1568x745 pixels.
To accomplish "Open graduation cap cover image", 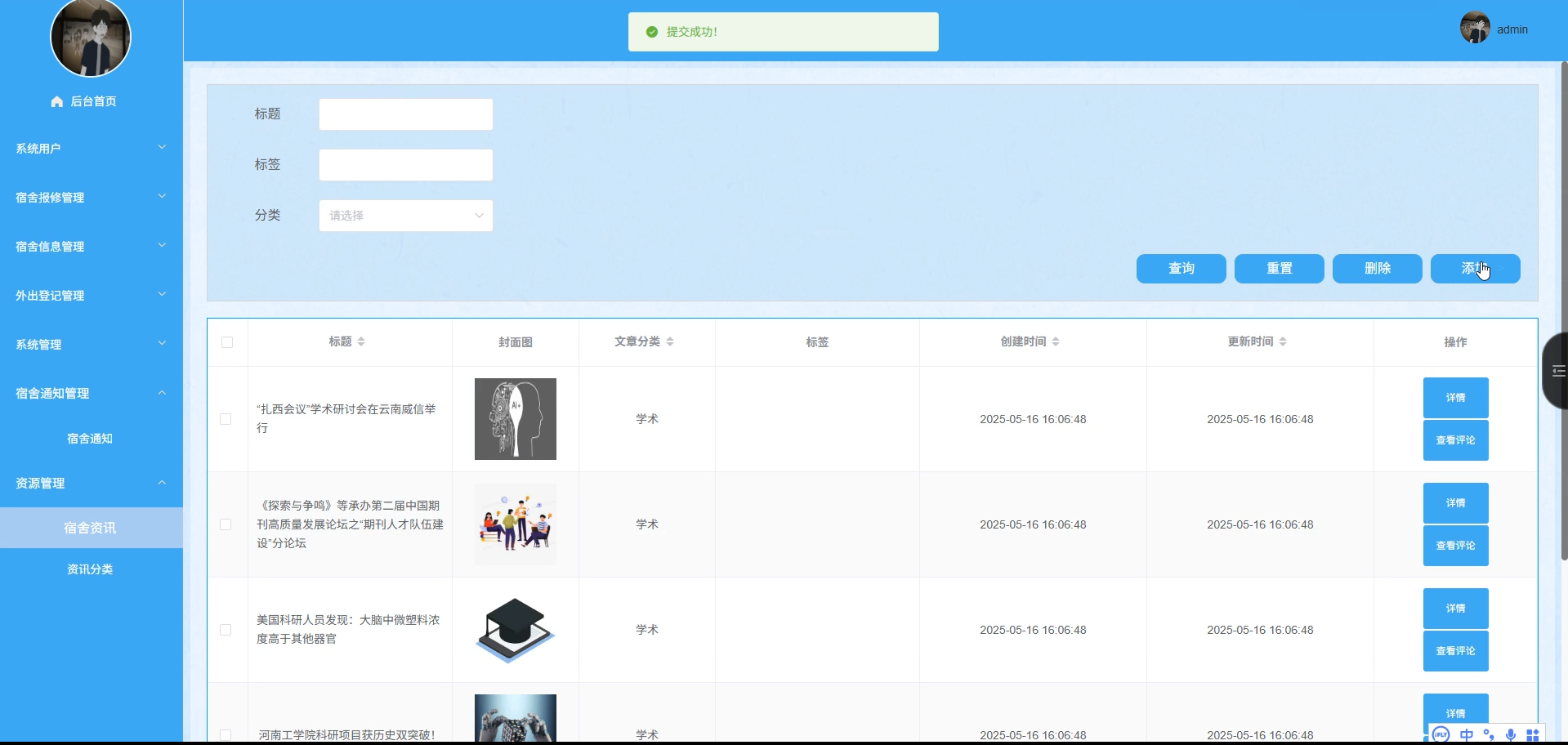I will tap(516, 630).
